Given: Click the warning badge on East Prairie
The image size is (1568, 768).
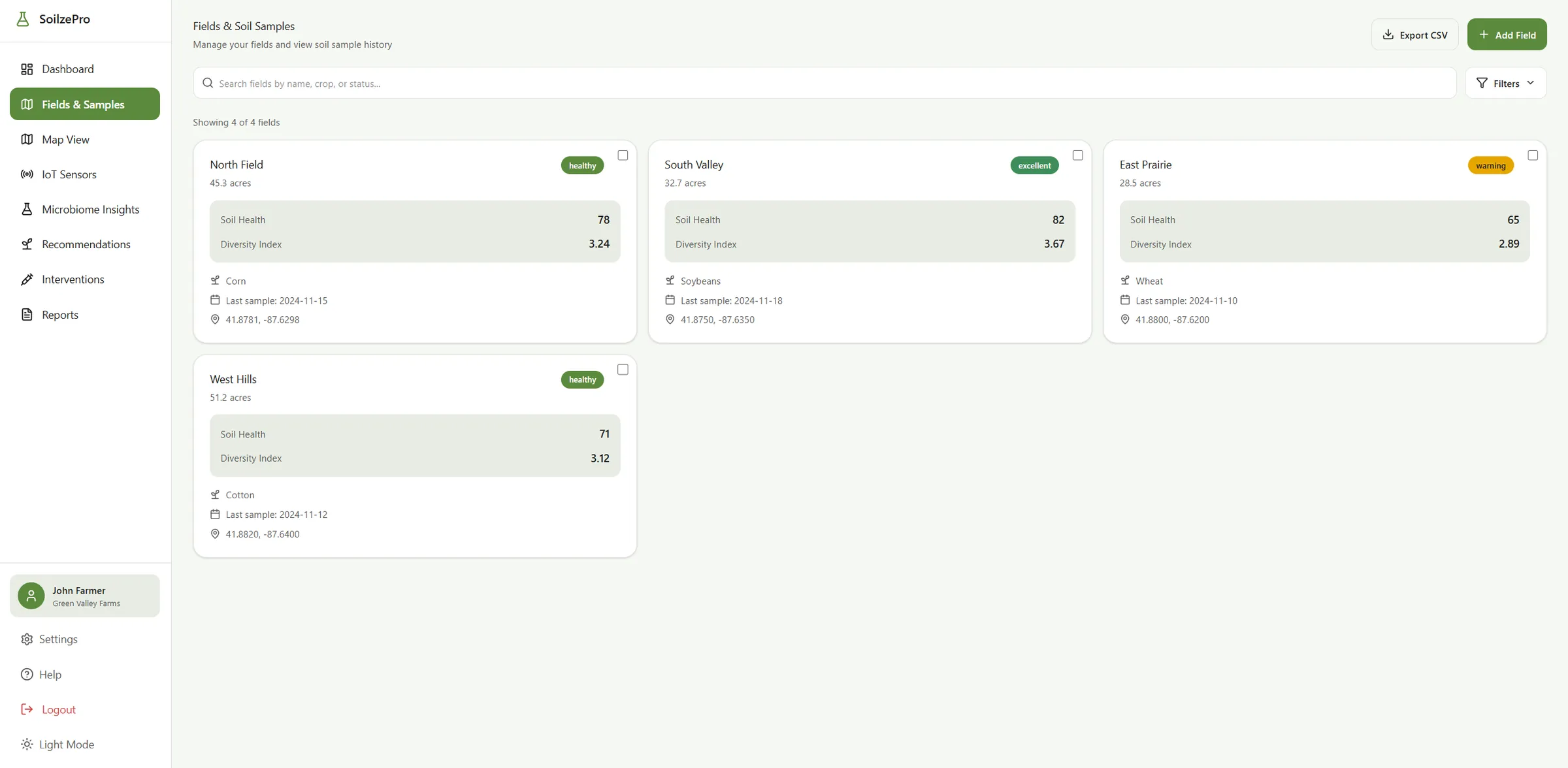Looking at the screenshot, I should click(1490, 165).
